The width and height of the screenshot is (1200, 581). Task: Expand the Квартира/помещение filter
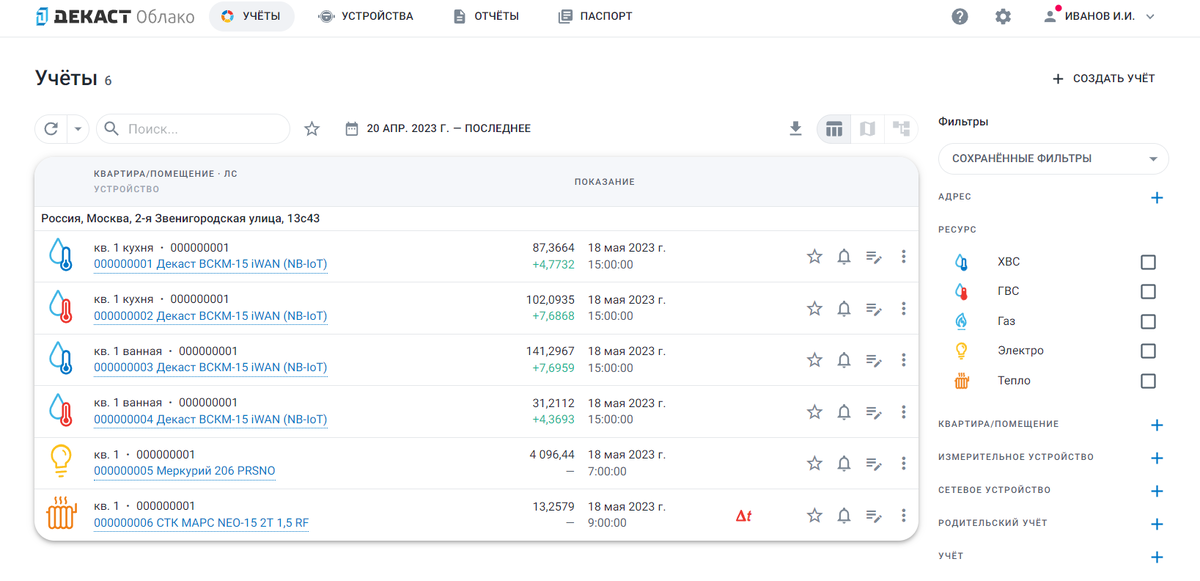1157,425
